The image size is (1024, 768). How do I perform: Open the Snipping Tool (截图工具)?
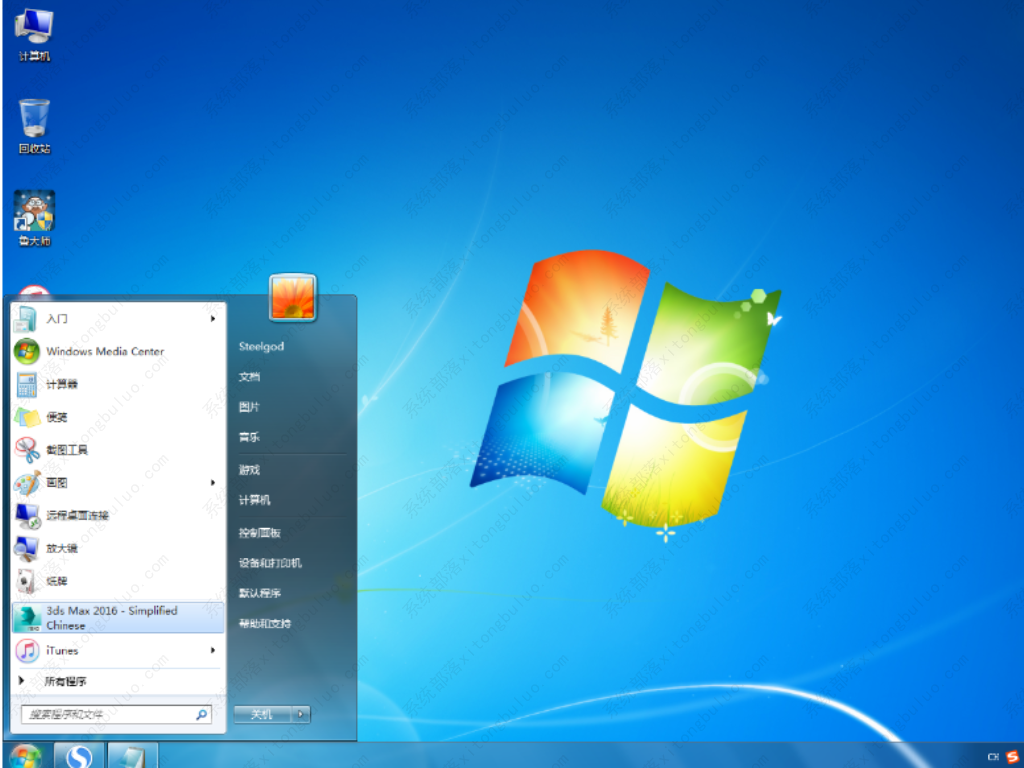70,449
